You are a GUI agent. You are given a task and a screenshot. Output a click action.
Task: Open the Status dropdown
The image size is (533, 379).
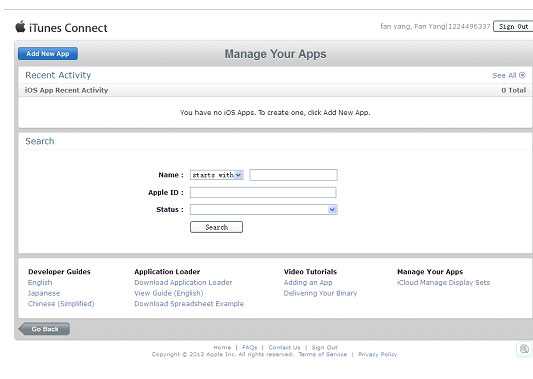263,210
